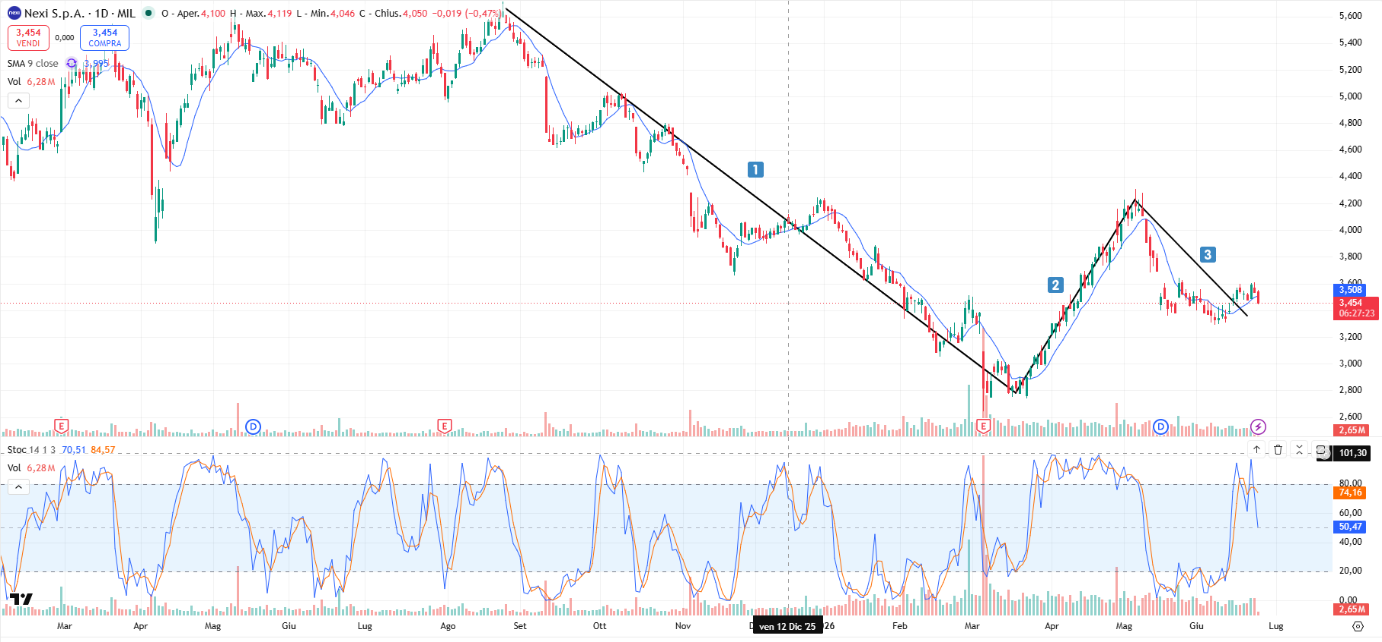Collapse the main chart indicator legend
1382x642 pixels.
(x=18, y=100)
